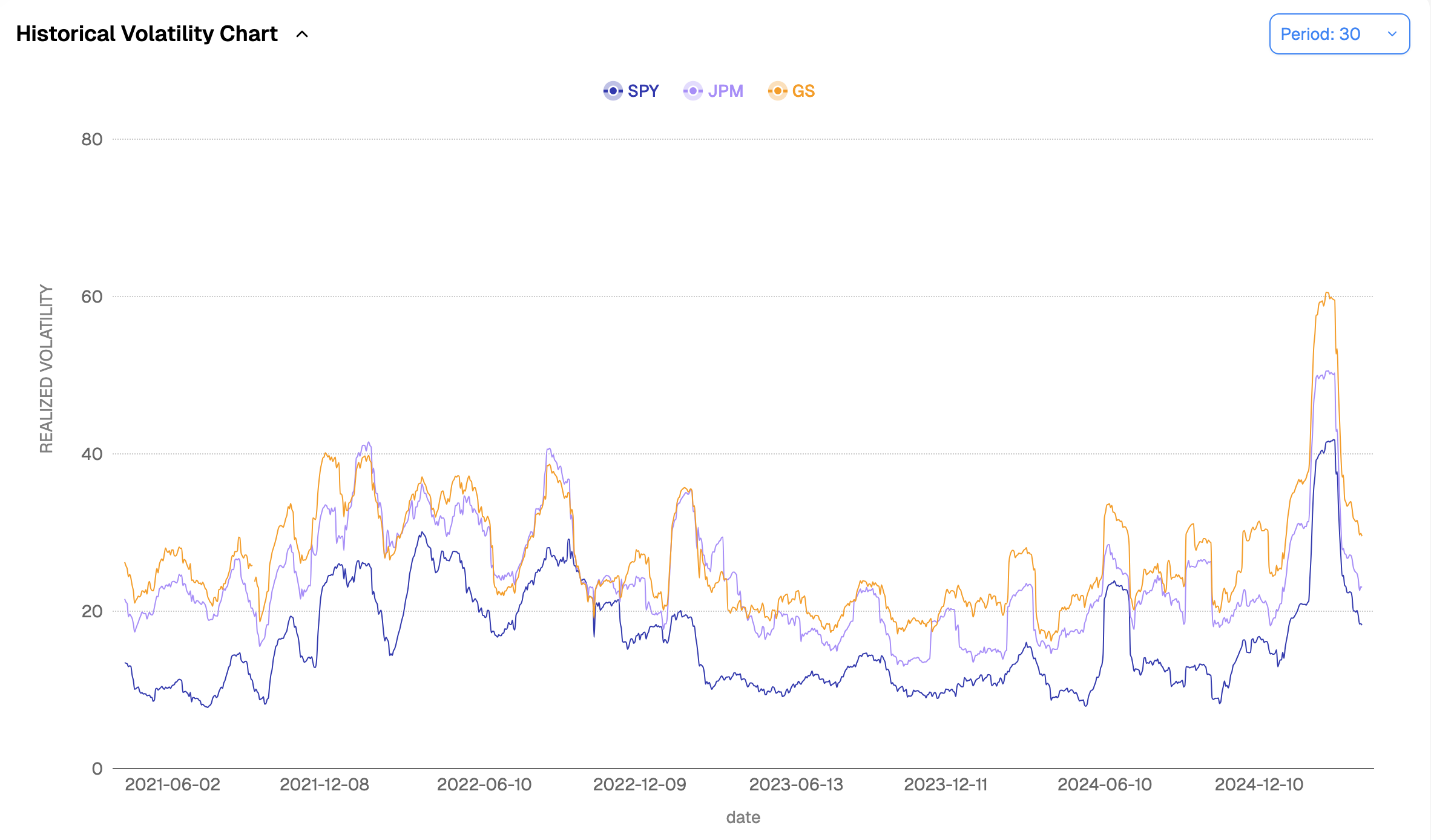Toggle the JPM series legend marker
The height and width of the screenshot is (840, 1431).
click(692, 91)
